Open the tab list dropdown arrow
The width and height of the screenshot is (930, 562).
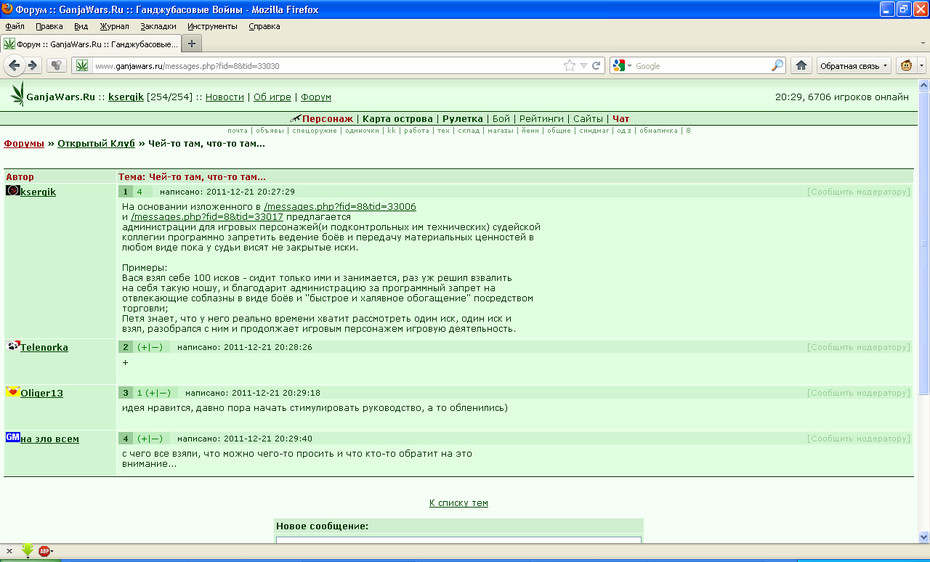(x=922, y=43)
